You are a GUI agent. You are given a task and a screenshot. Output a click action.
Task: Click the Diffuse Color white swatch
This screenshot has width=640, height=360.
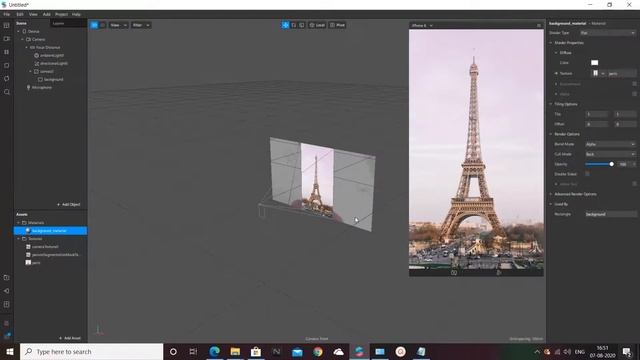point(594,62)
